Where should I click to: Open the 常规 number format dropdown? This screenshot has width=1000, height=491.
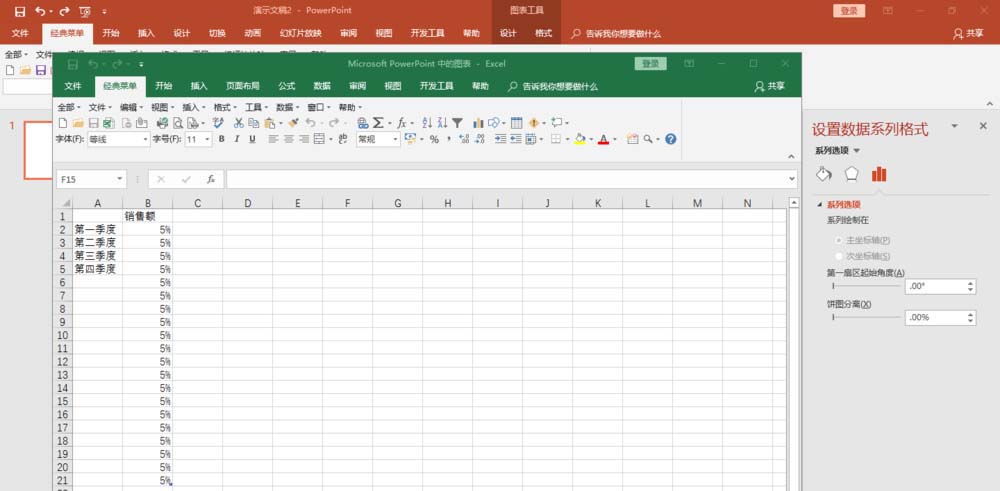click(395, 139)
